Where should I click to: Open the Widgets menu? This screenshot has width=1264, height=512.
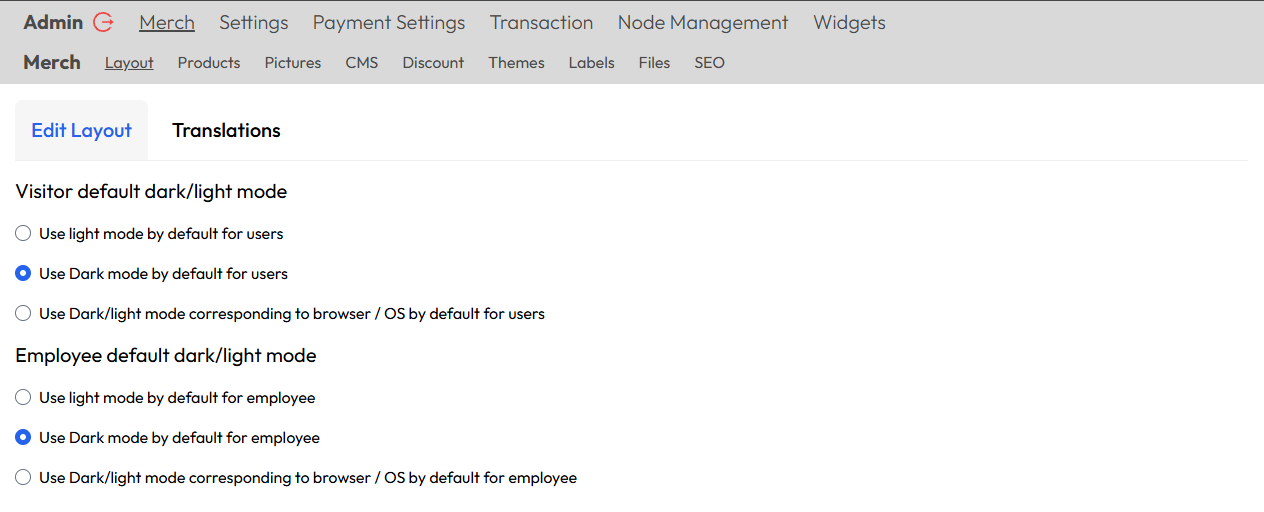tap(849, 22)
